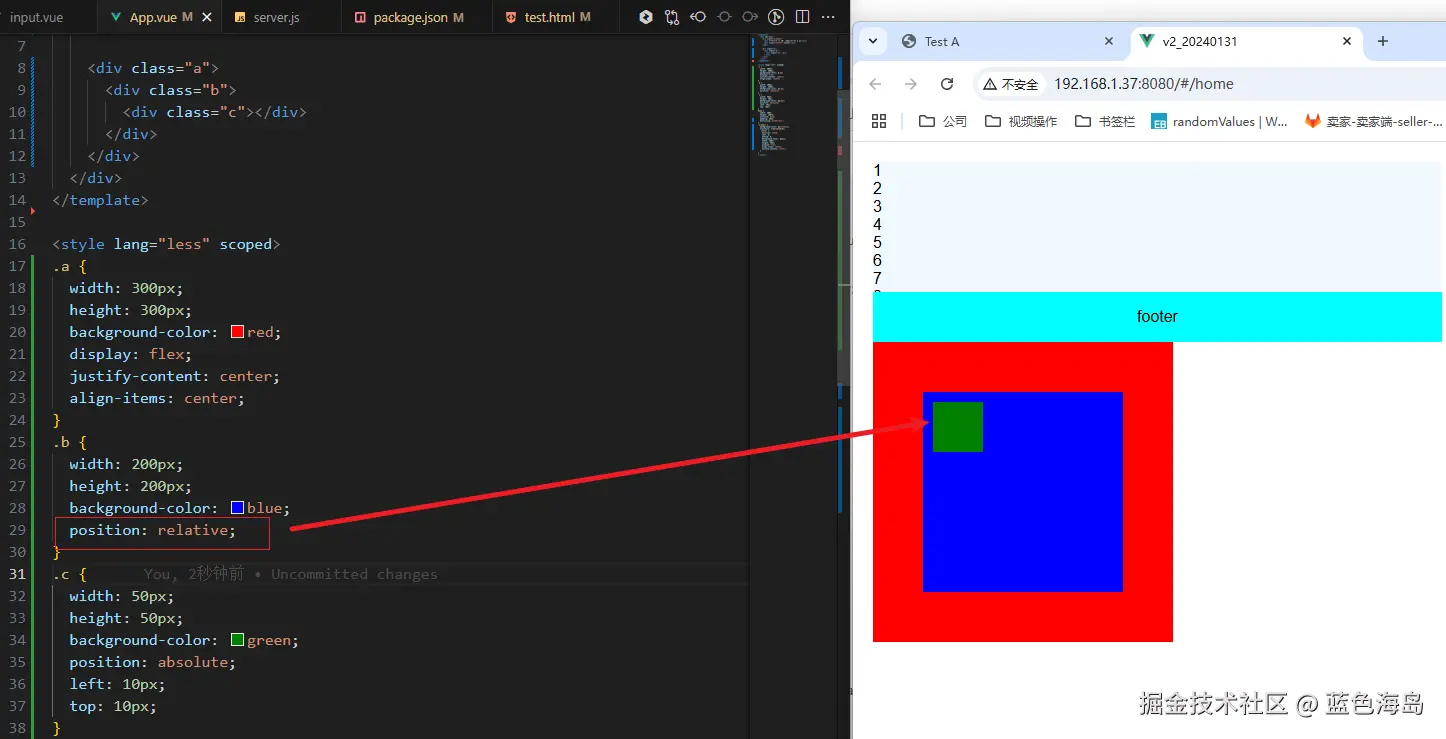
Task: Click the cyan footer bar on the page
Action: (1157, 317)
